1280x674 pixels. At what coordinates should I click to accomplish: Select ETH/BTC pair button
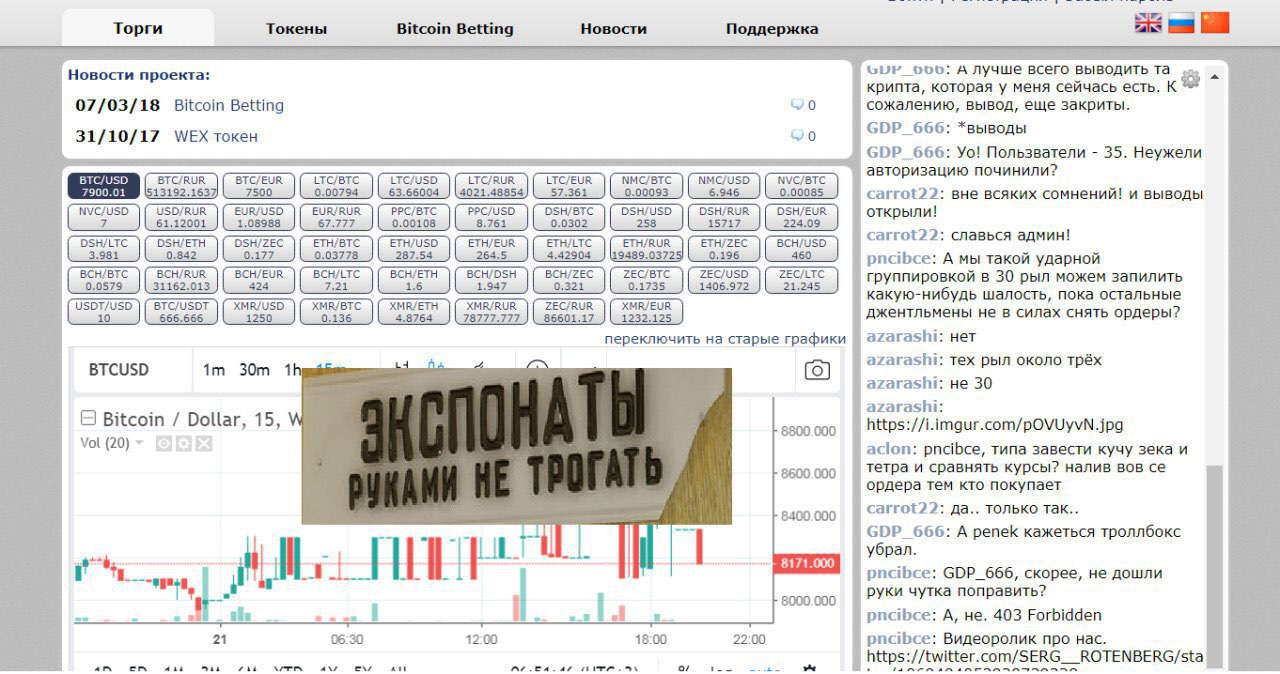[x=336, y=248]
